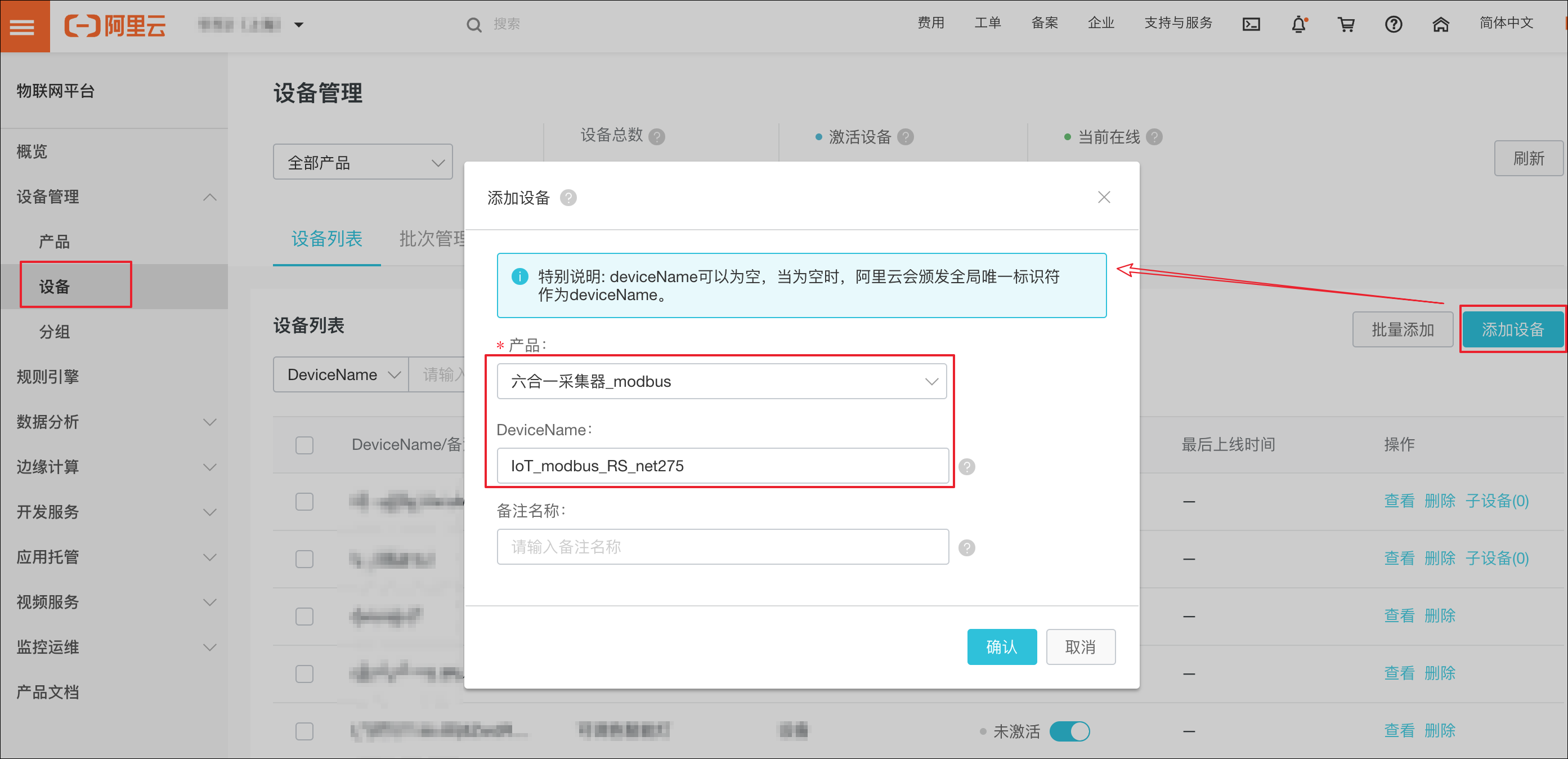Image resolution: width=1568 pixels, height=759 pixels.
Task: Click help icon next to 添加设备 title
Action: pos(568,198)
